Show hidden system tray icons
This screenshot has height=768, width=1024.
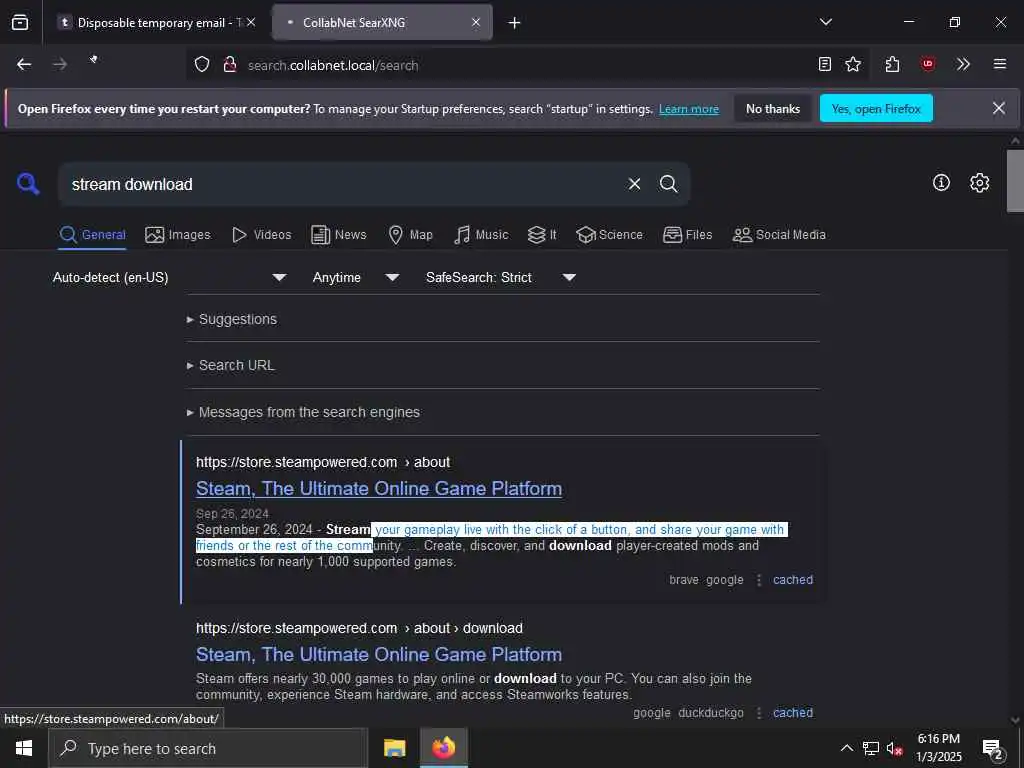(846, 748)
